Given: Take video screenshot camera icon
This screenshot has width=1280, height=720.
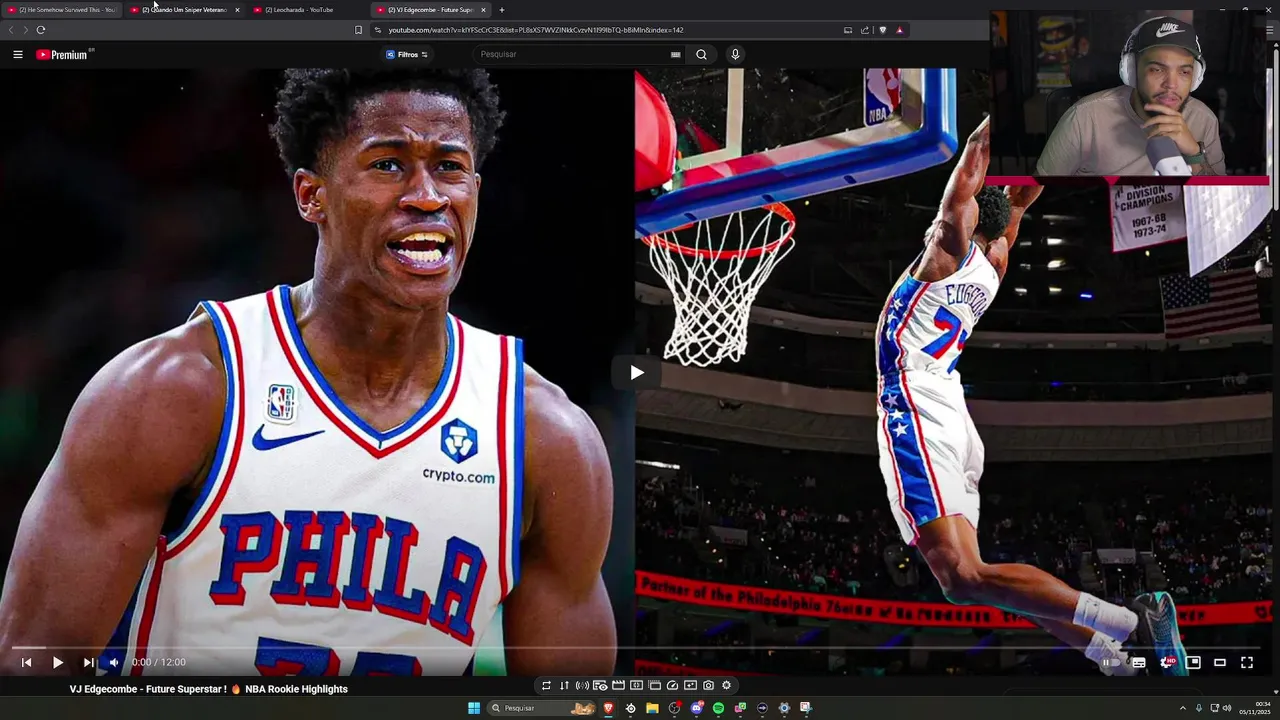Looking at the screenshot, I should (x=708, y=685).
